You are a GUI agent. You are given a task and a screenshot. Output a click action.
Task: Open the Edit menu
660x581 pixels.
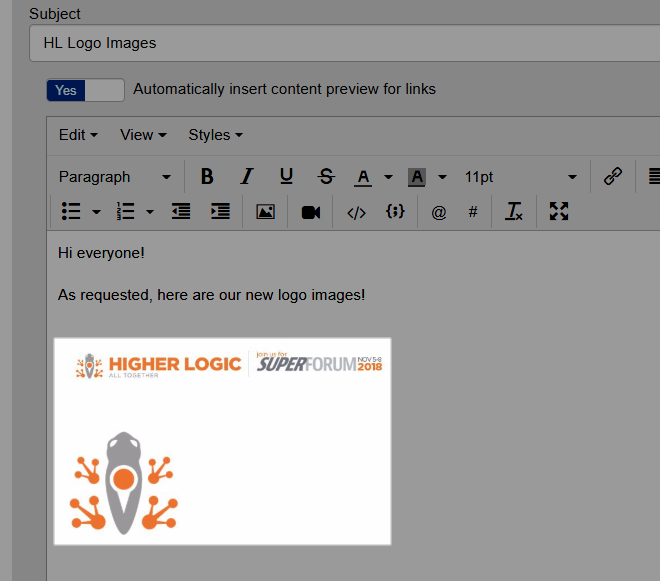tap(78, 135)
